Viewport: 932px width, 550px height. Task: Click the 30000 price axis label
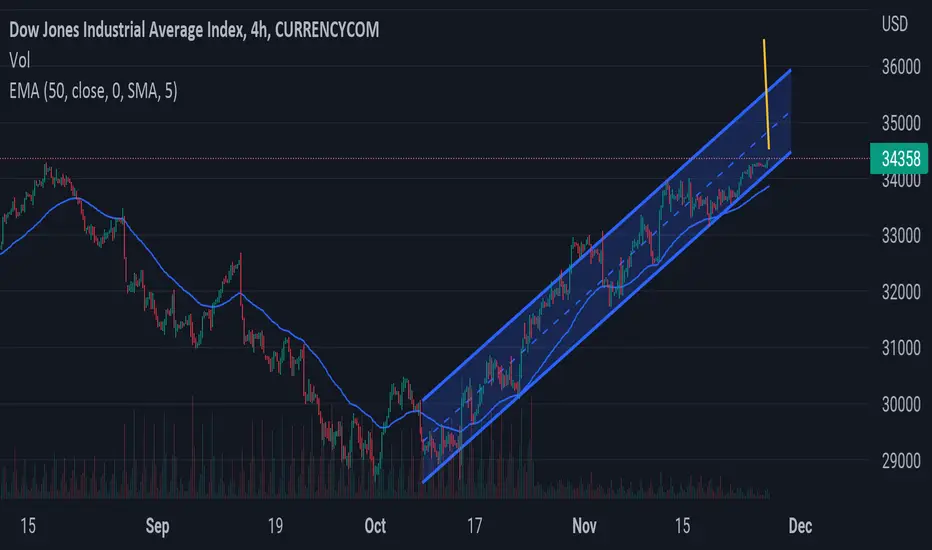point(901,404)
